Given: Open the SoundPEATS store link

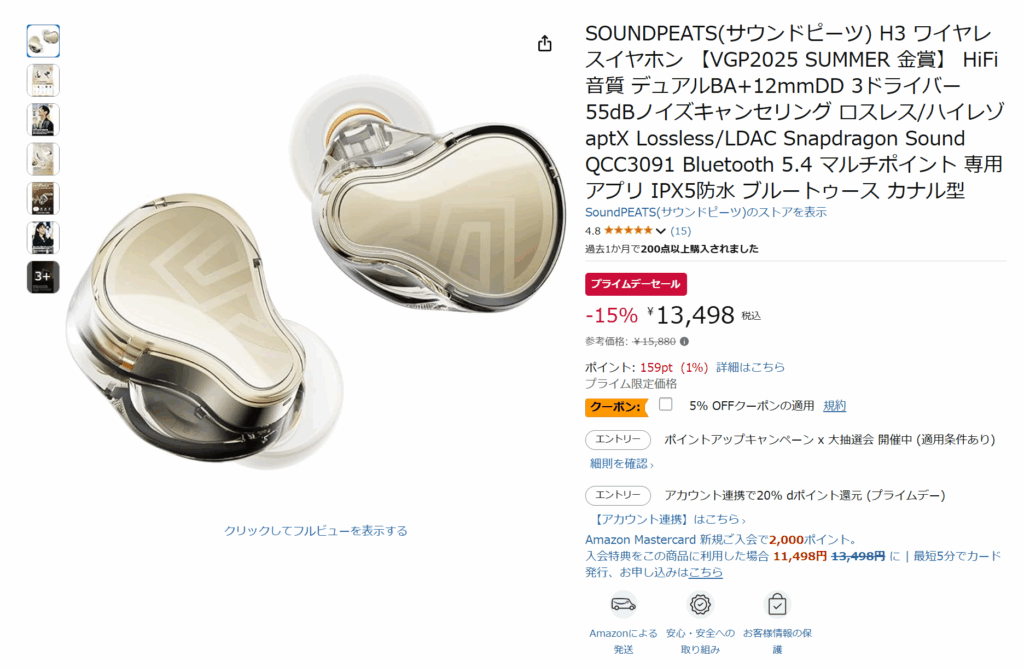Looking at the screenshot, I should pyautogui.click(x=706, y=212).
